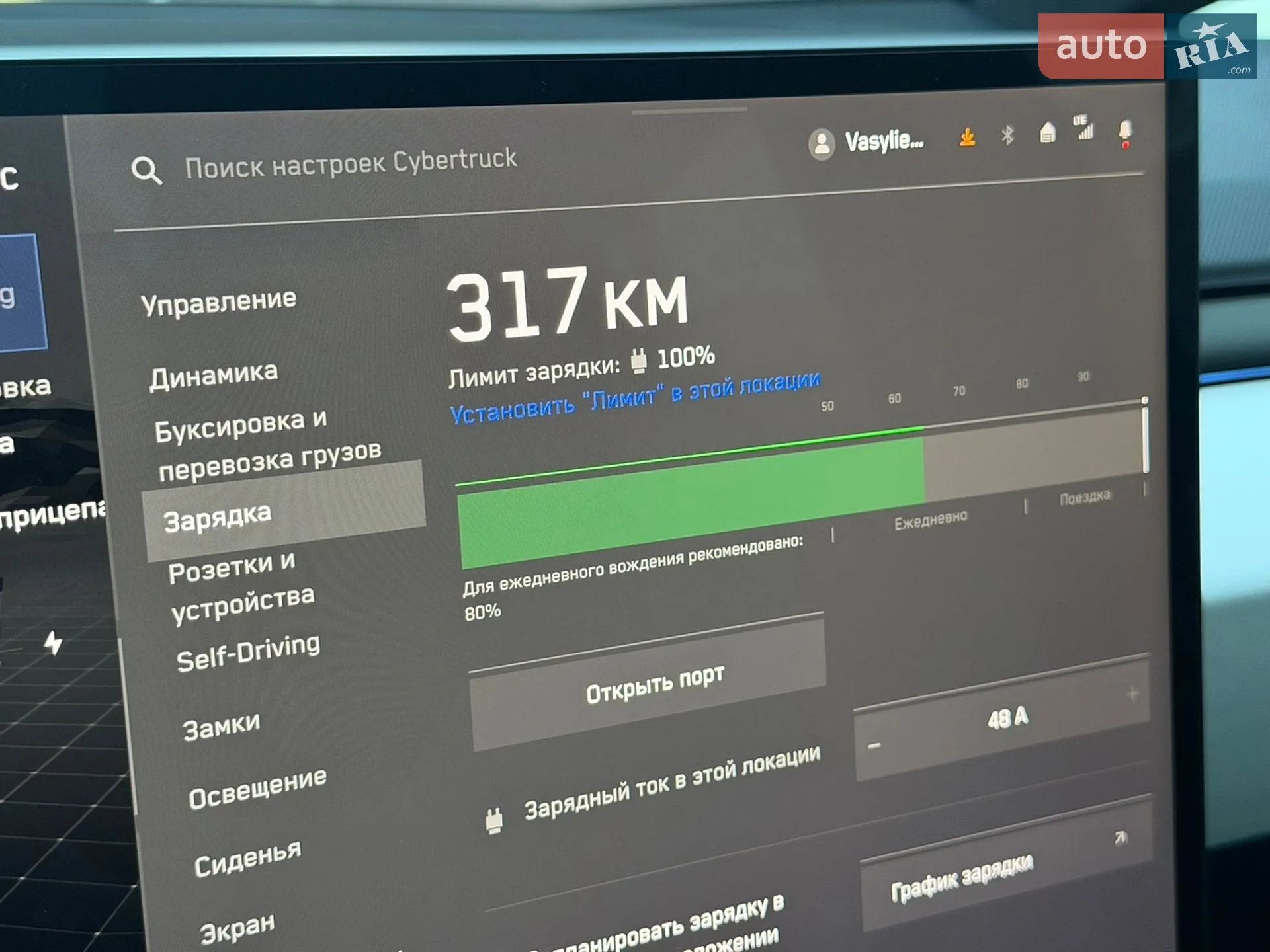Open LTE signal connectivity icon

click(x=1084, y=128)
